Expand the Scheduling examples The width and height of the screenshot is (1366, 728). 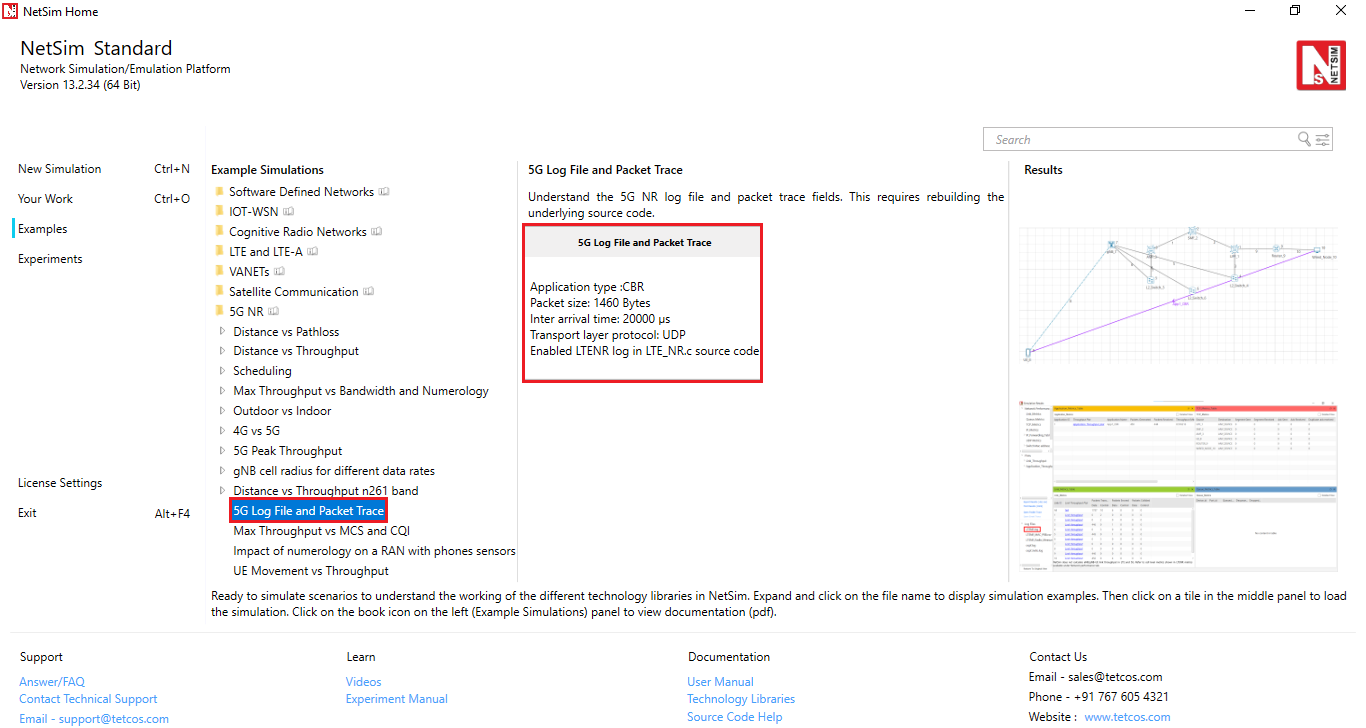coord(222,371)
